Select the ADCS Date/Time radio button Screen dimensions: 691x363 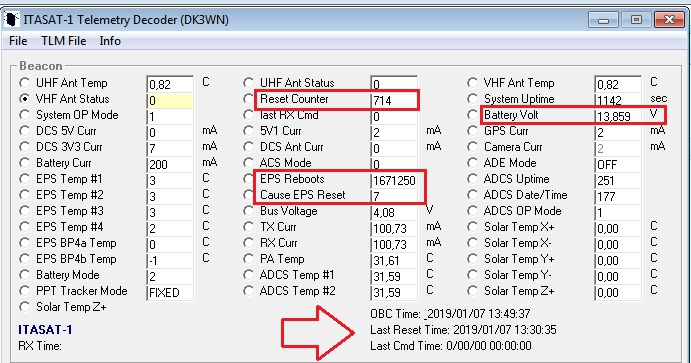pyautogui.click(x=472, y=195)
